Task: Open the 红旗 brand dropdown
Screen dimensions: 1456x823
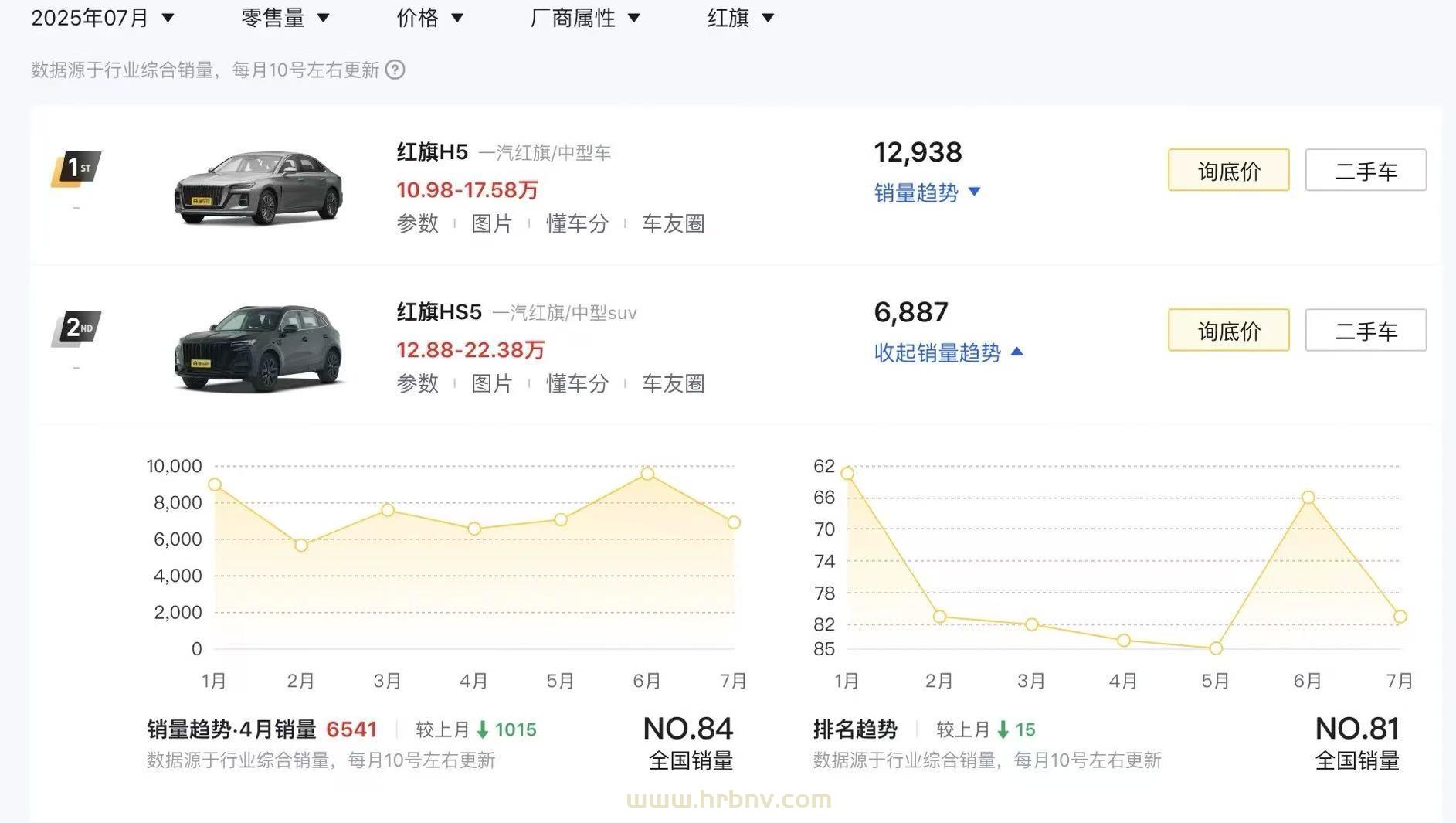Action: [740, 18]
